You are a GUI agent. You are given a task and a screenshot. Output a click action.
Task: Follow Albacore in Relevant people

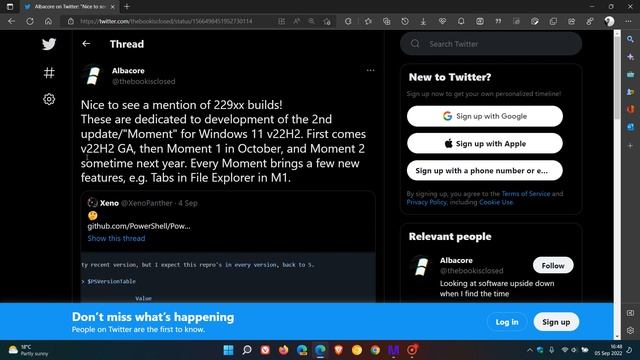553,265
